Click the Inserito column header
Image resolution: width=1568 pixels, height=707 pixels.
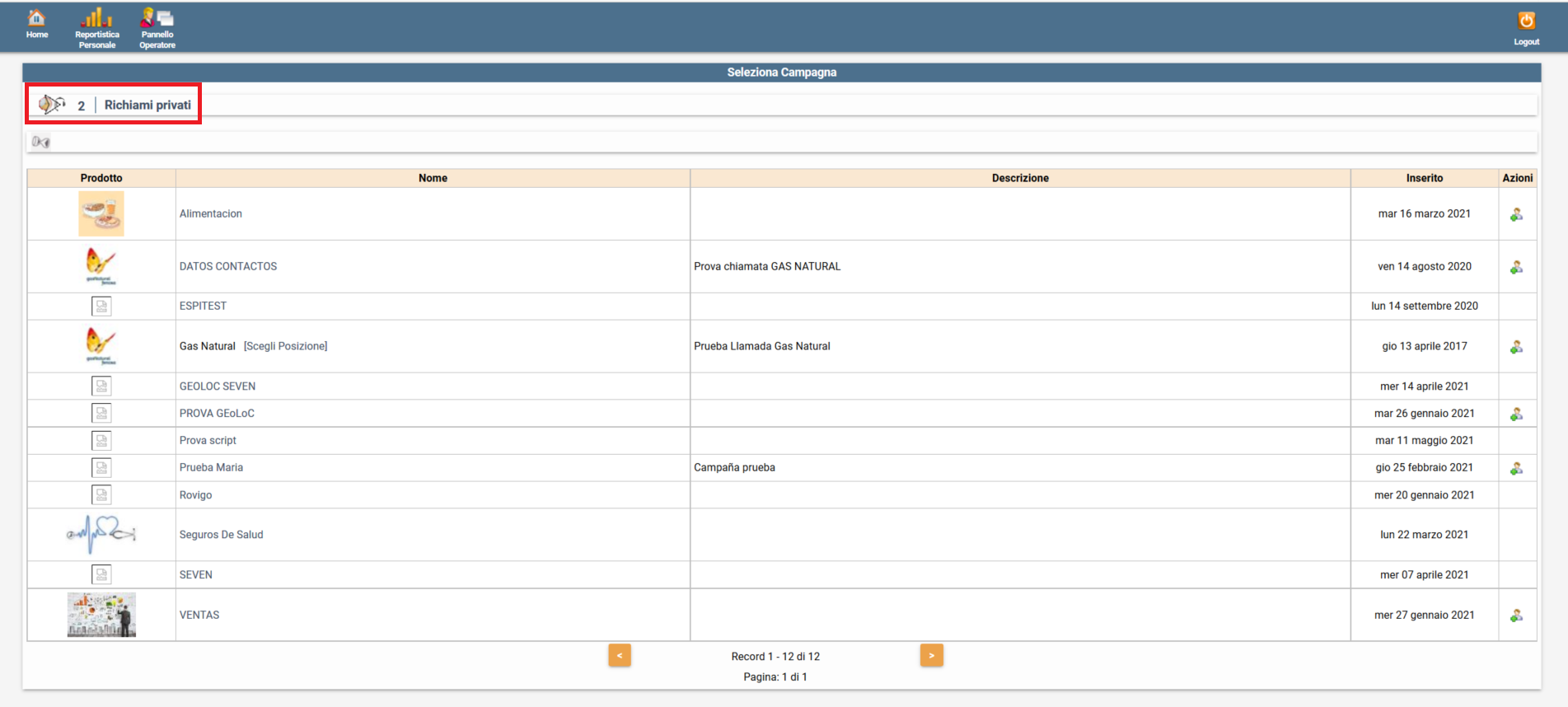(x=1424, y=178)
